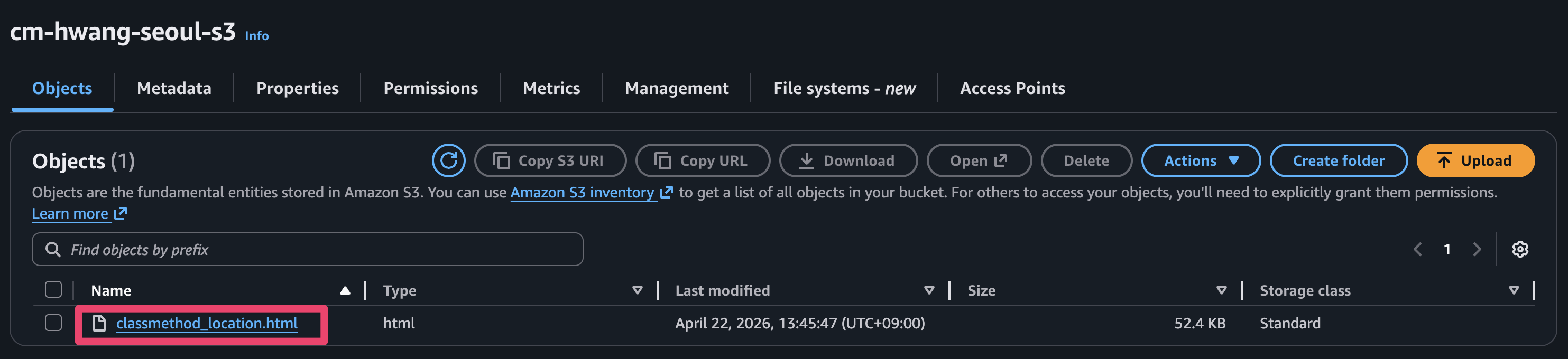Image resolution: width=1568 pixels, height=359 pixels.
Task: Click the Create folder button
Action: click(x=1338, y=160)
